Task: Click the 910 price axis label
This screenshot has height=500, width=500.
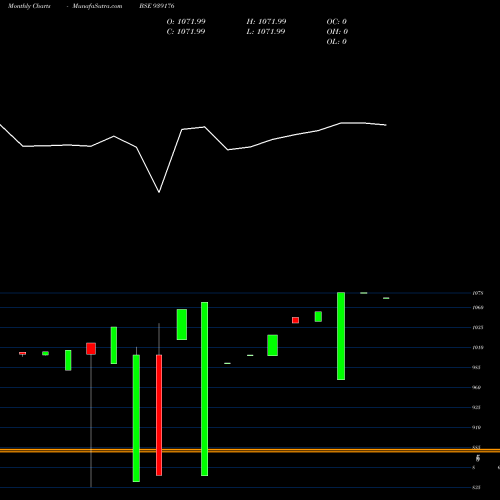Action: pyautogui.click(x=477, y=427)
